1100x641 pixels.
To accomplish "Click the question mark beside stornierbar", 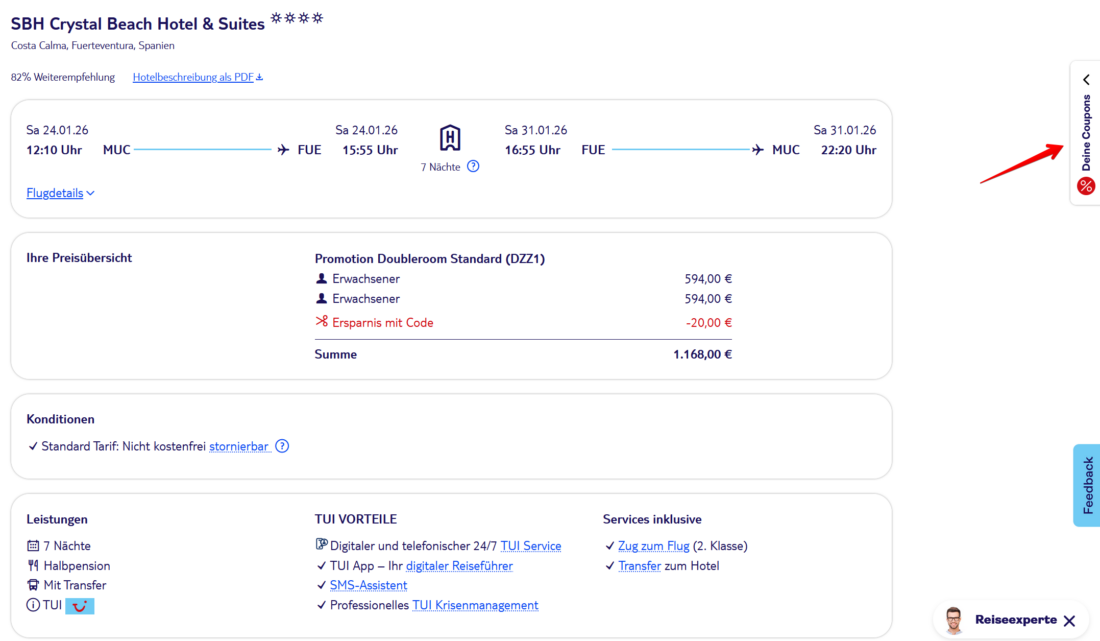I will pyautogui.click(x=282, y=447).
